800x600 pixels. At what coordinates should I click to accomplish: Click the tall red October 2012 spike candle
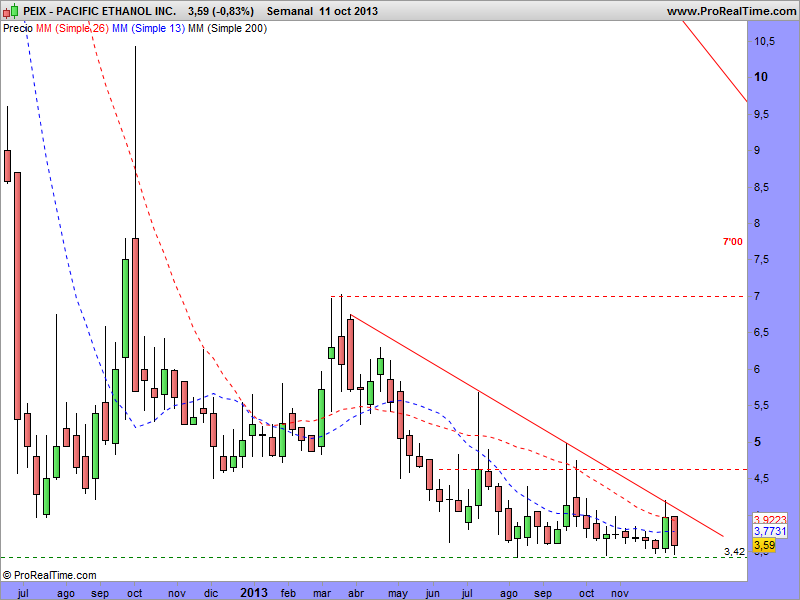135,315
